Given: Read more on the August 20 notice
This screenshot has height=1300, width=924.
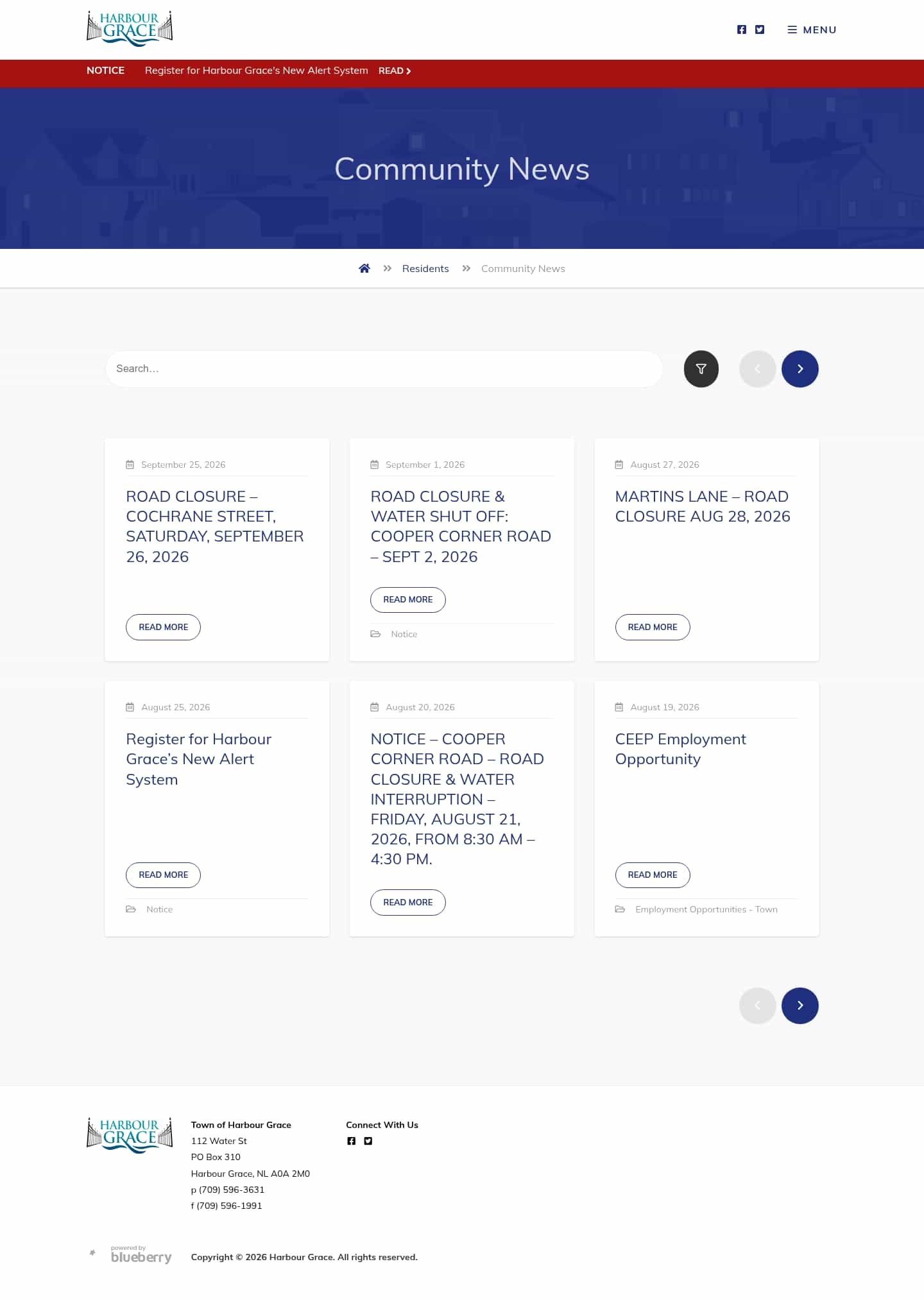Looking at the screenshot, I should click(x=407, y=902).
